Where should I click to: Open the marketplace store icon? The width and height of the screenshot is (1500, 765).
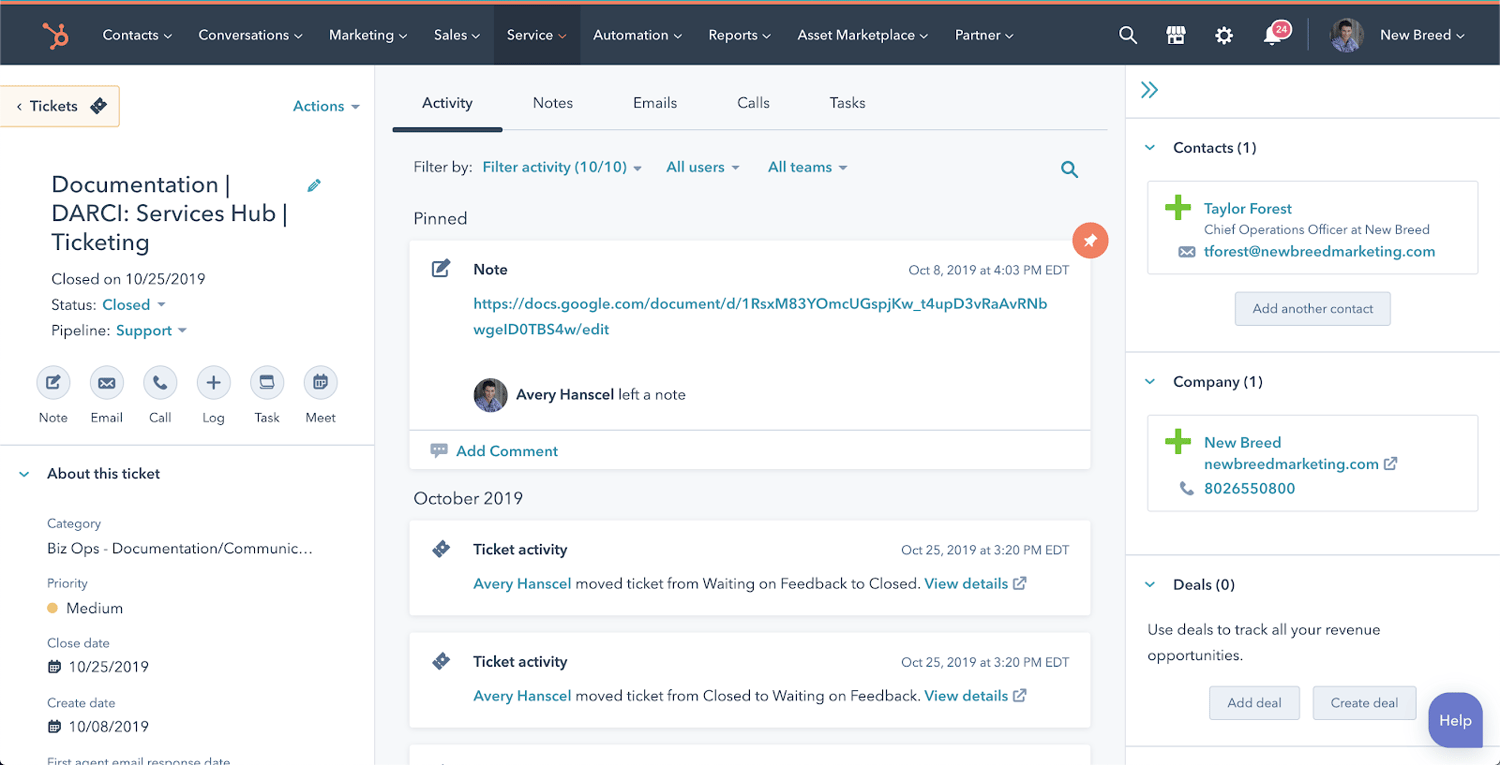click(1176, 35)
